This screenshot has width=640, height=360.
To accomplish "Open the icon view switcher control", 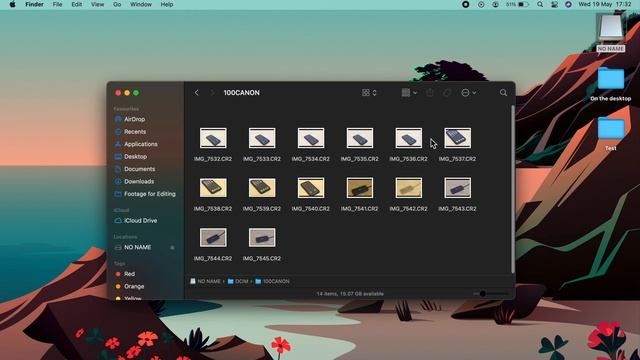I will (369, 93).
